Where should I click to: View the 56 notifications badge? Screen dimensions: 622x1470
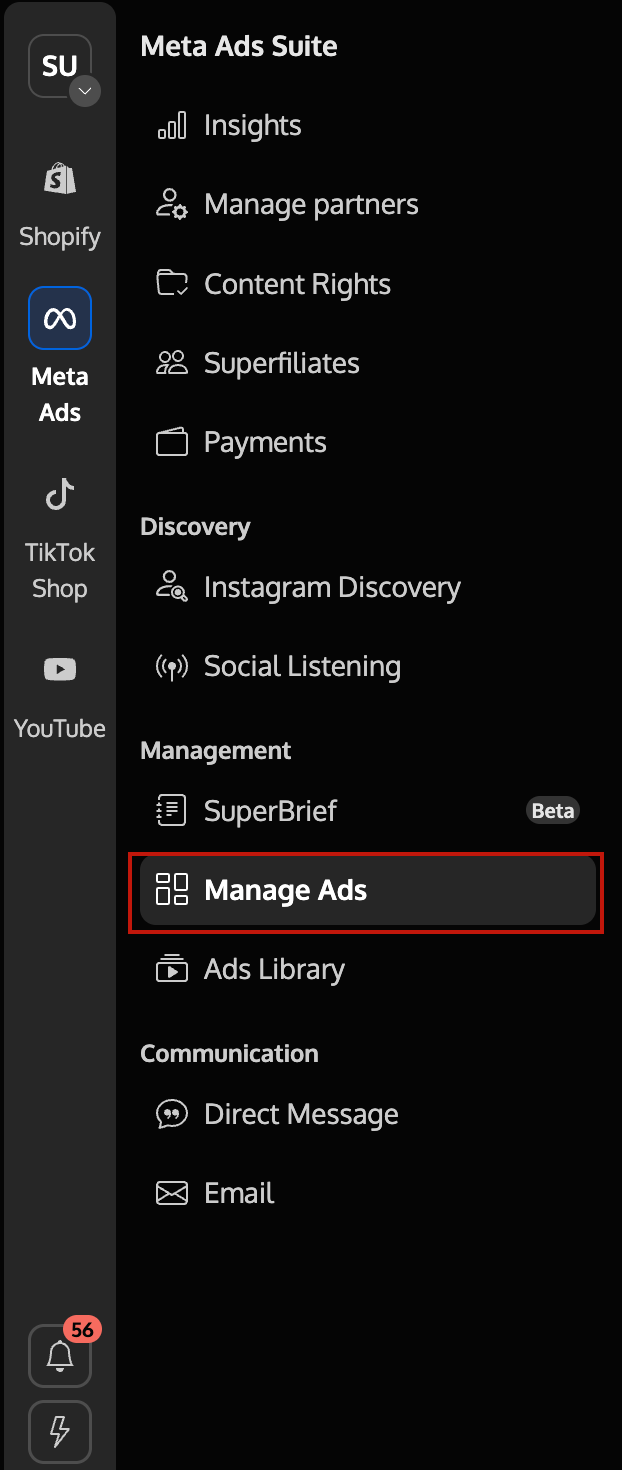point(82,1330)
